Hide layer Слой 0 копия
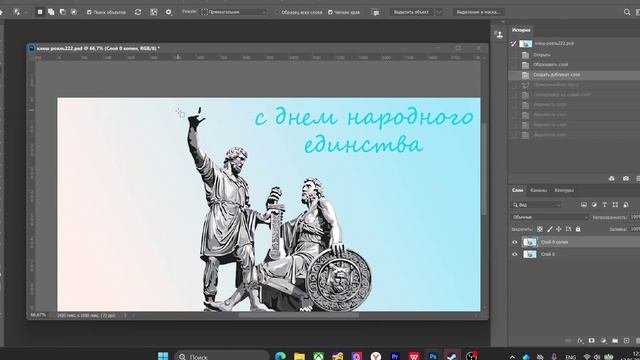 514,242
